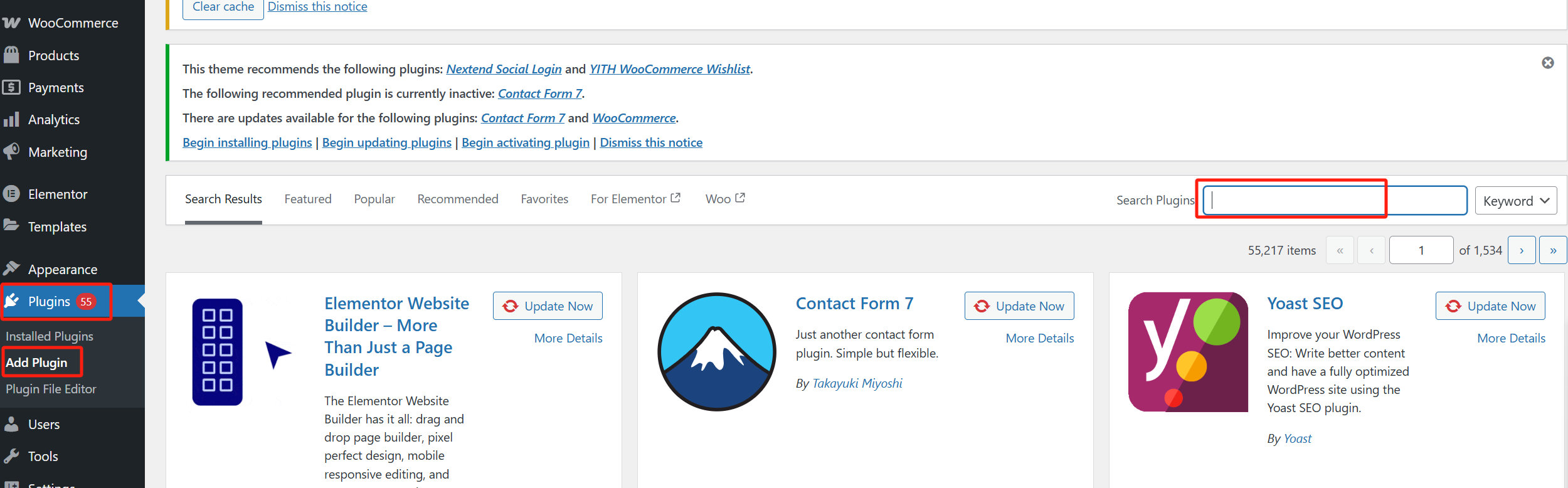Click the Tools wrench icon
Viewport: 1568px width, 488px height.
[x=11, y=456]
